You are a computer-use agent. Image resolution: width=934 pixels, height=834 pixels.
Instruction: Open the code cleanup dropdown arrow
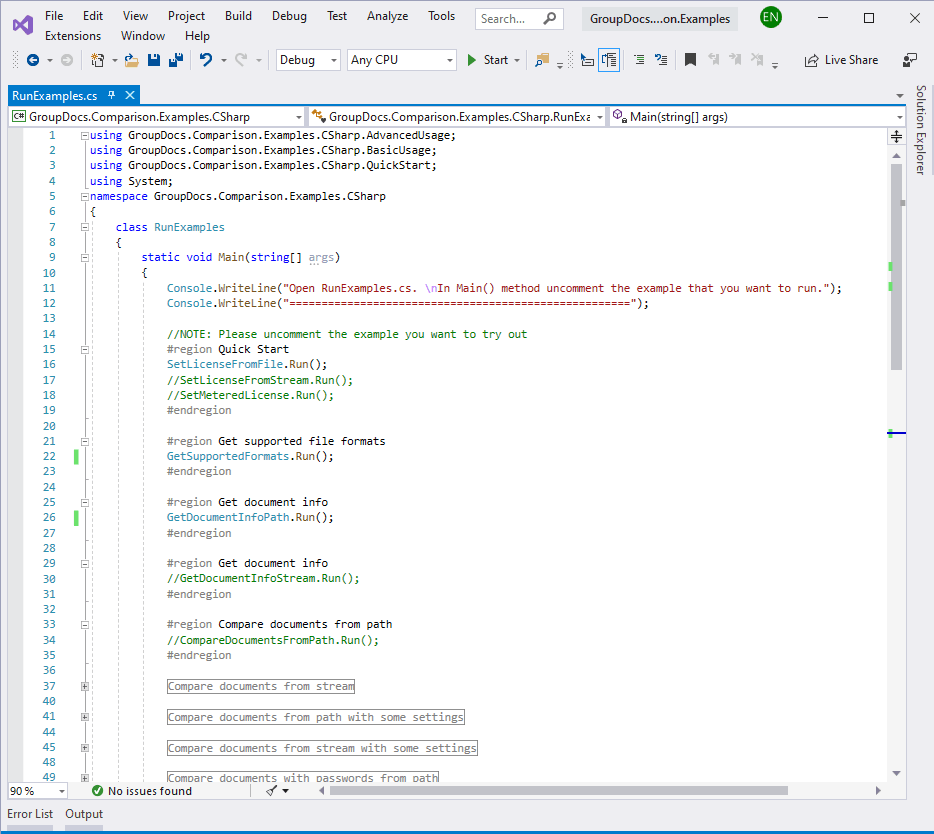[285, 791]
